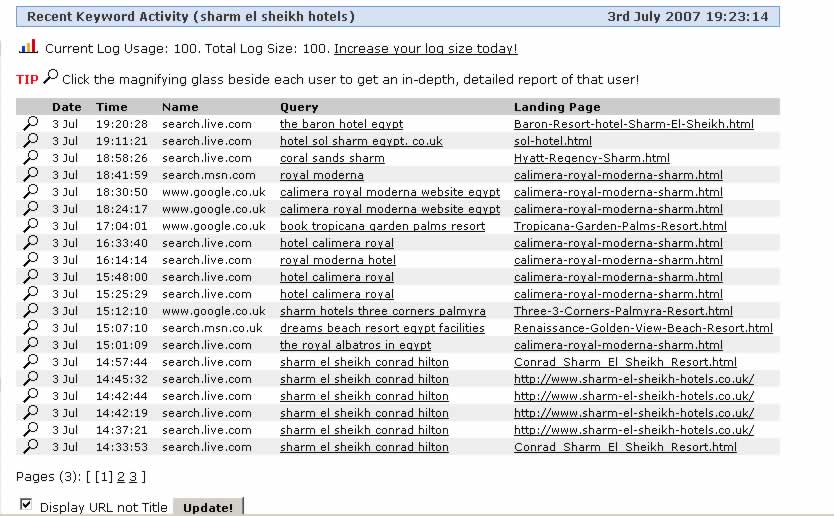
Task: Click current page indicator [1]
Action: [x=104, y=477]
